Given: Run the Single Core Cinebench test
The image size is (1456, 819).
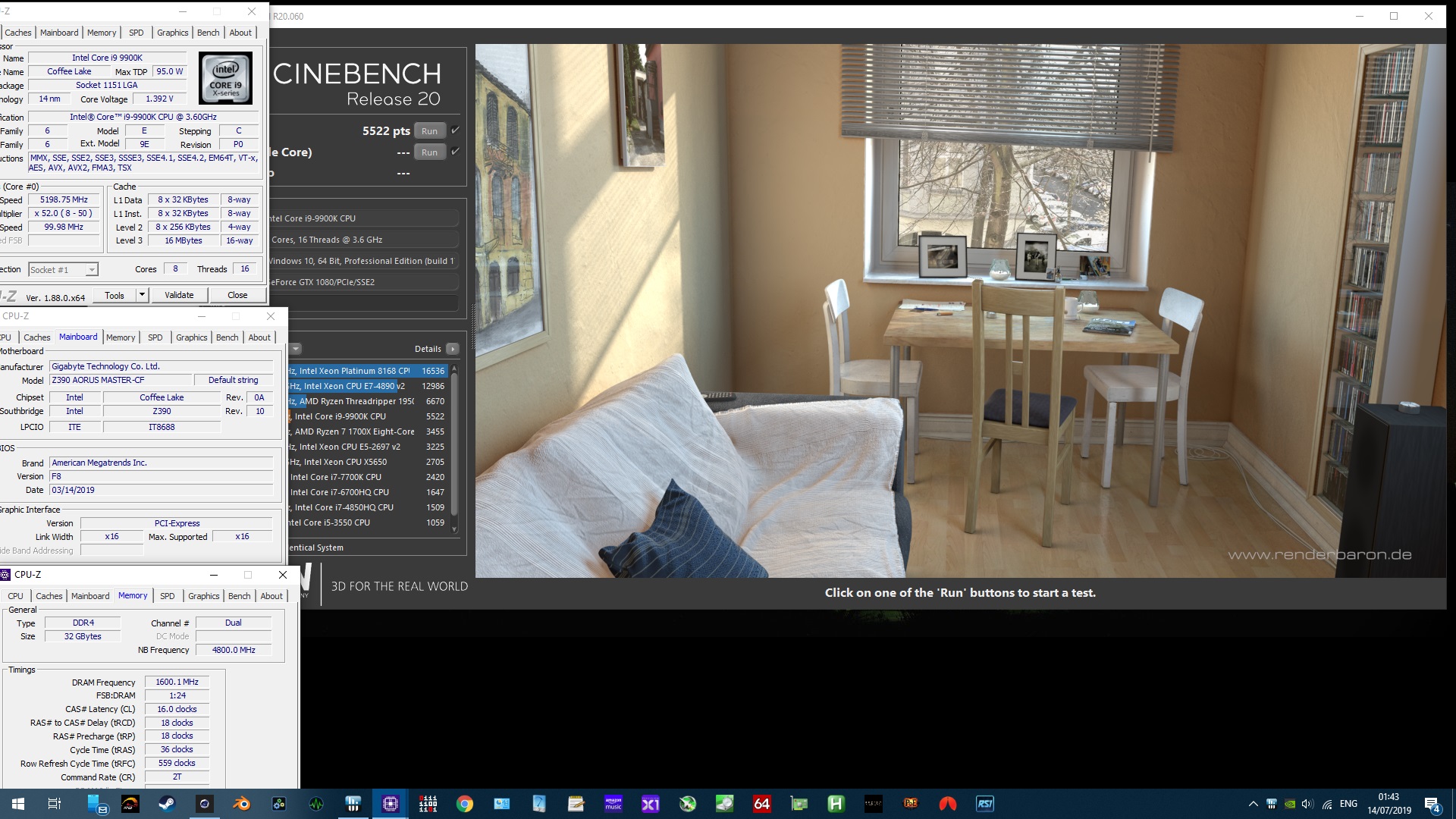Looking at the screenshot, I should pos(429,152).
